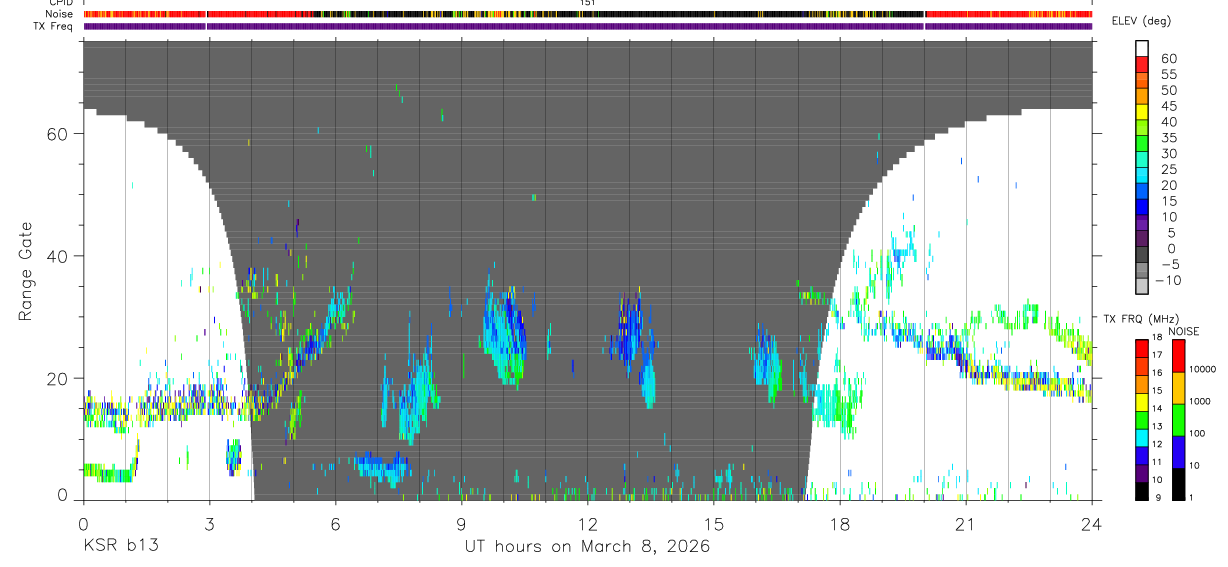The height and width of the screenshot is (567, 1228).
Task: Click the orange 1000–10000 NOISE swatch
Action: (x=1178, y=388)
